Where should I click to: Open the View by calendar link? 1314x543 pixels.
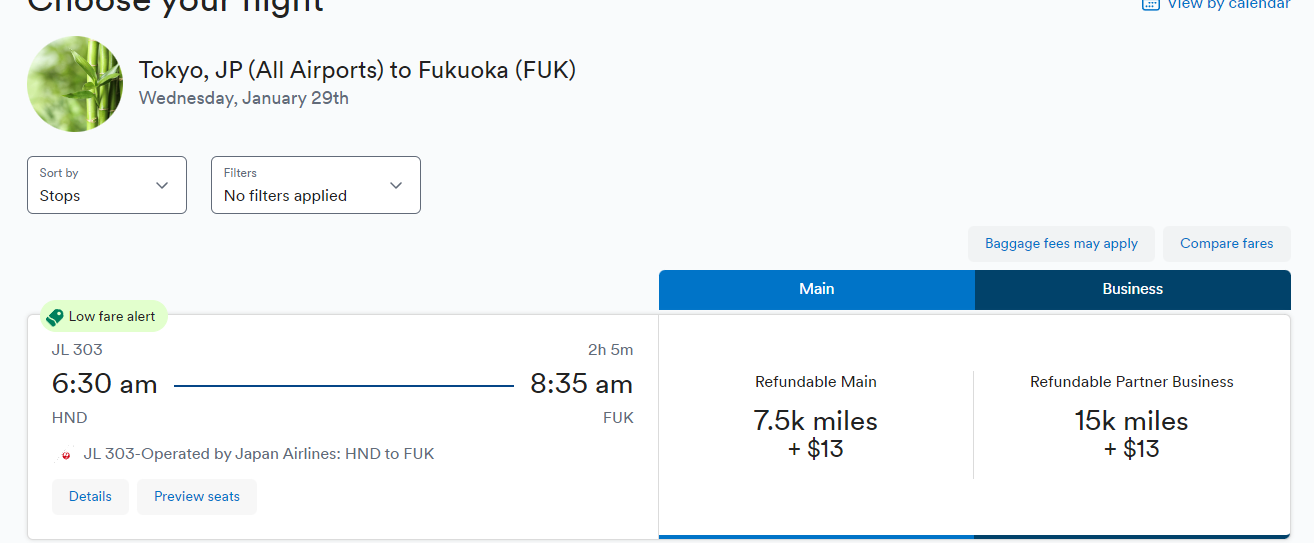coord(1228,5)
